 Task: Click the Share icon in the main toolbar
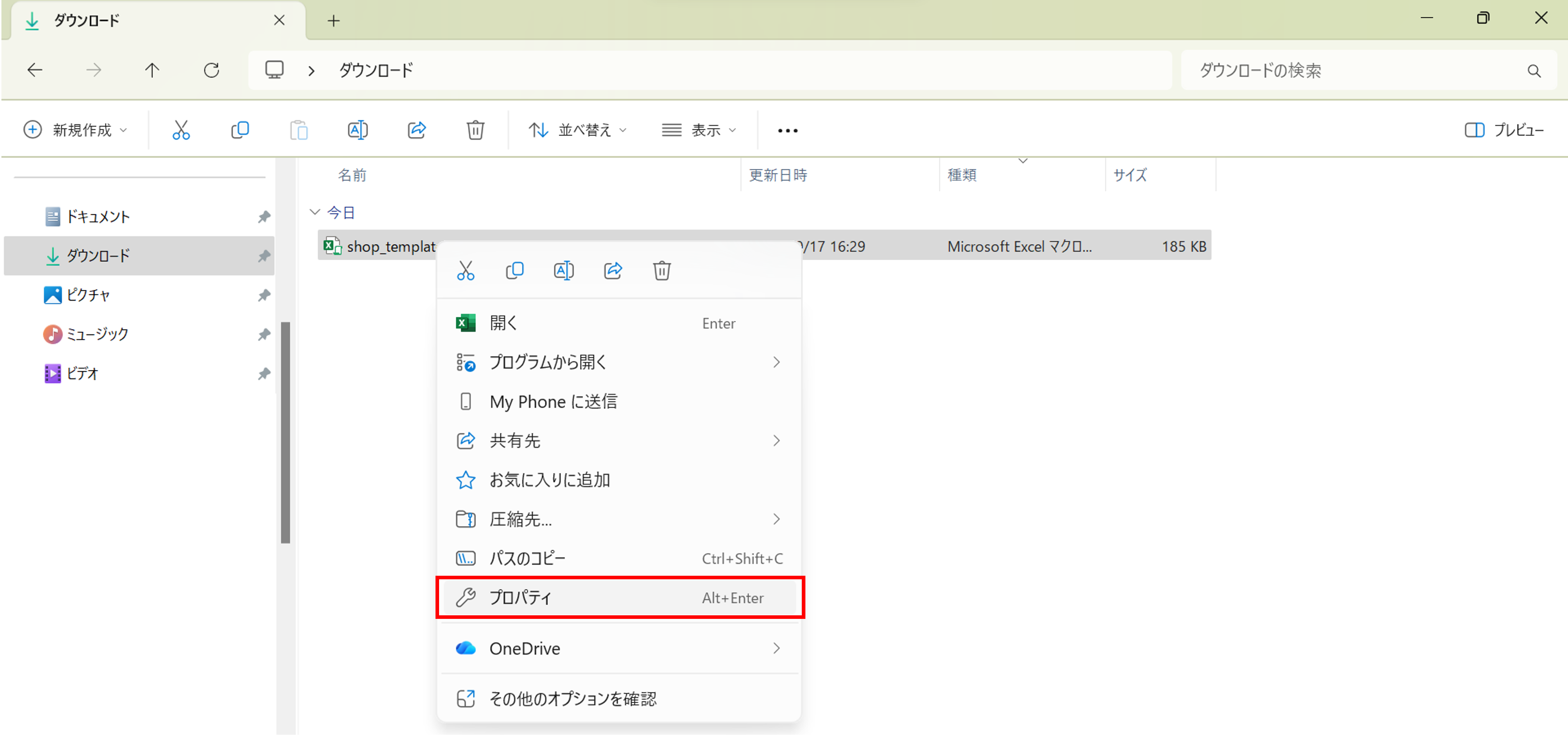[416, 130]
